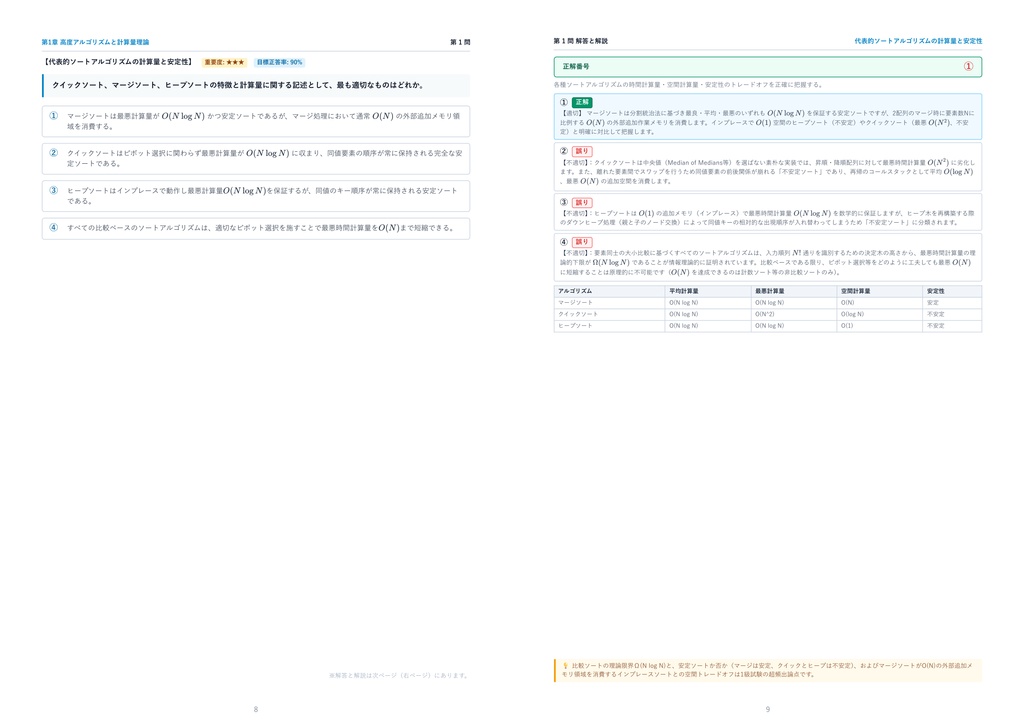Select answer option ① about merge sort
1024x724 pixels.
click(255, 121)
